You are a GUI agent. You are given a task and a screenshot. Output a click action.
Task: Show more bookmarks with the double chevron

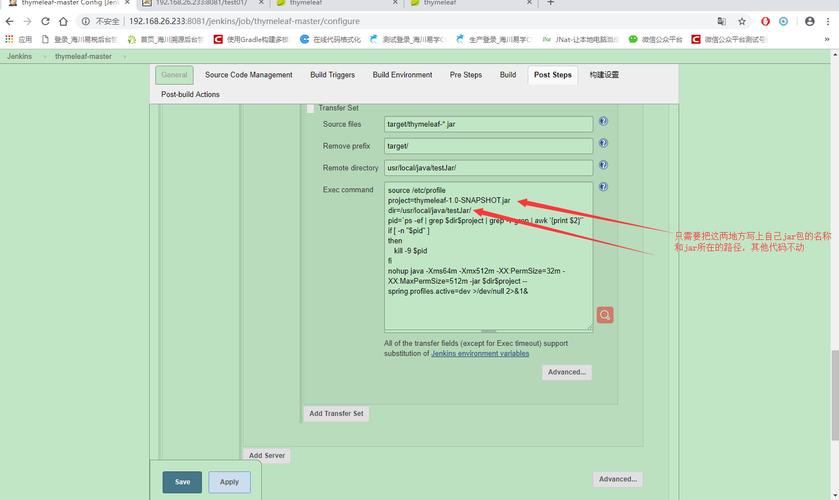(827, 40)
